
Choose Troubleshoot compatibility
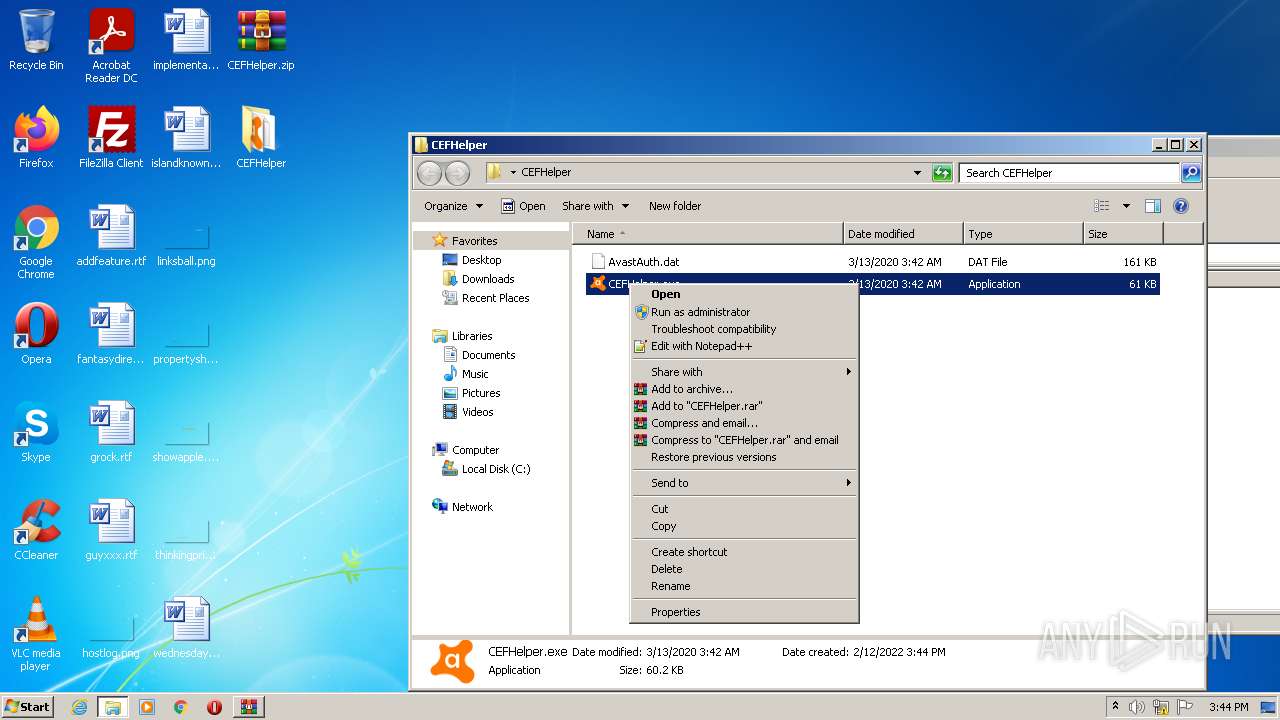744,329
